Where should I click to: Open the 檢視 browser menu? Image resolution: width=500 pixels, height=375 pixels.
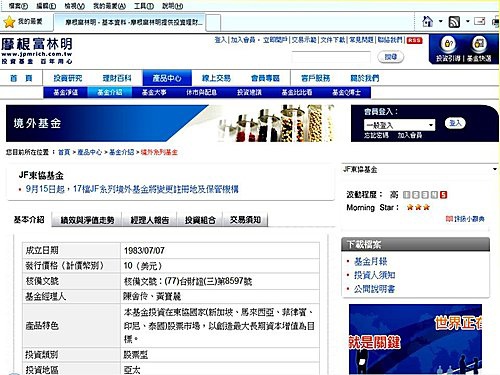tap(74, 6)
